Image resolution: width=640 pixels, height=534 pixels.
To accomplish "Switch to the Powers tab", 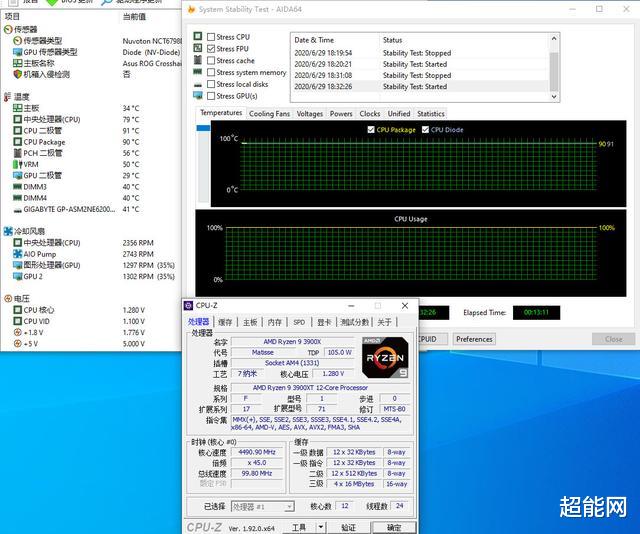I will pos(341,114).
